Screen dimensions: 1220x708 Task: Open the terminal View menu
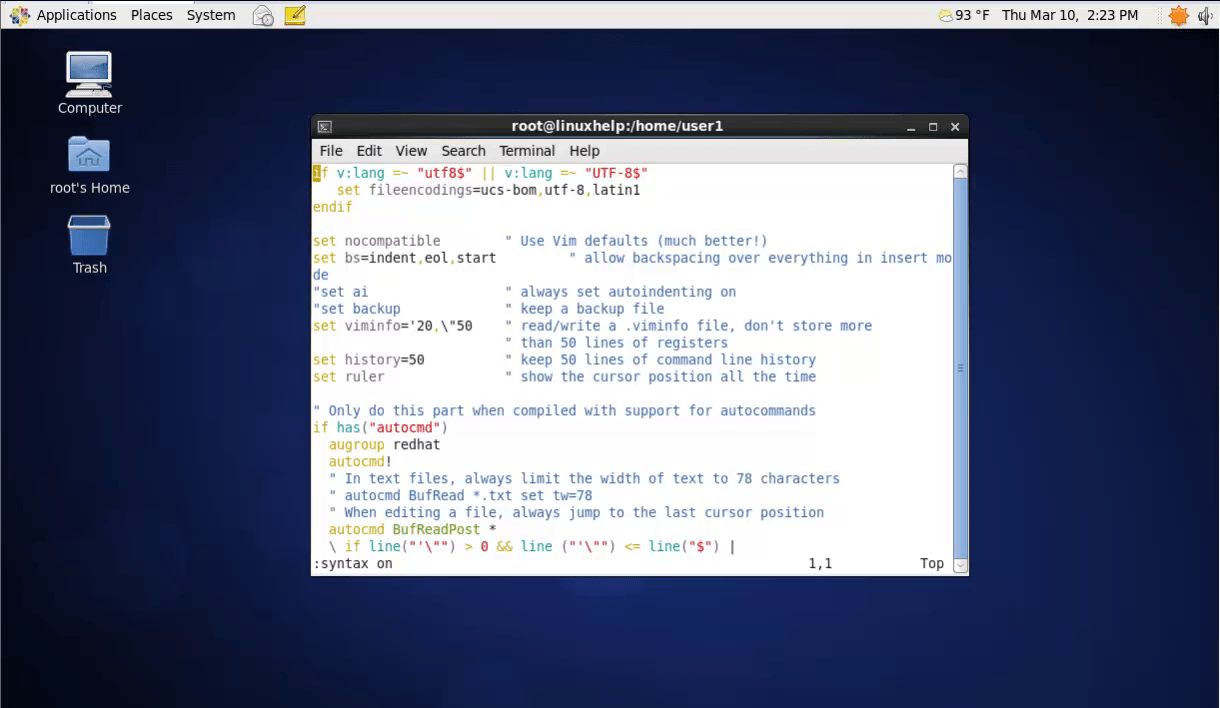(x=411, y=151)
